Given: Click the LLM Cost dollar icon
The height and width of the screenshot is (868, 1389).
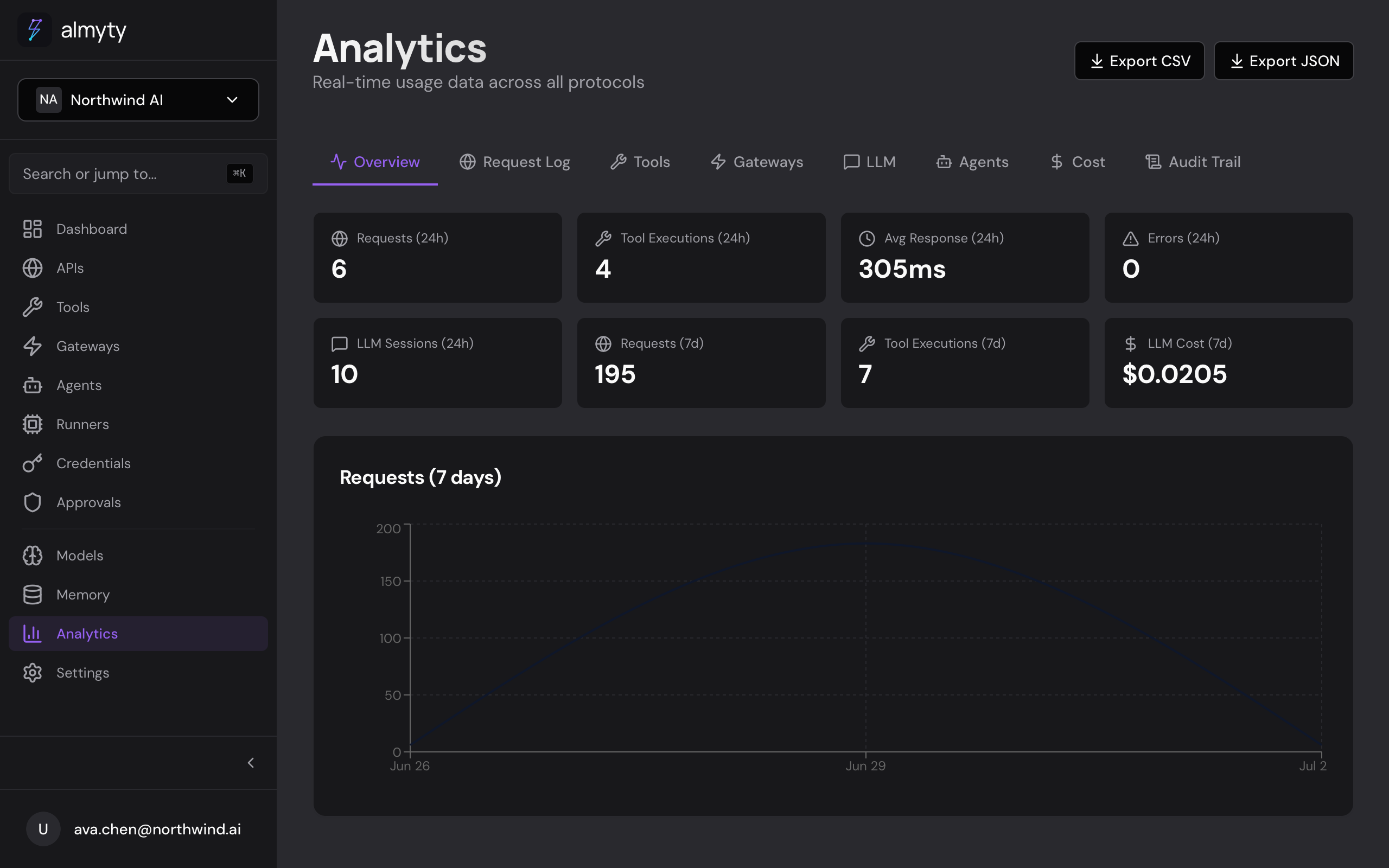Looking at the screenshot, I should 1131,344.
